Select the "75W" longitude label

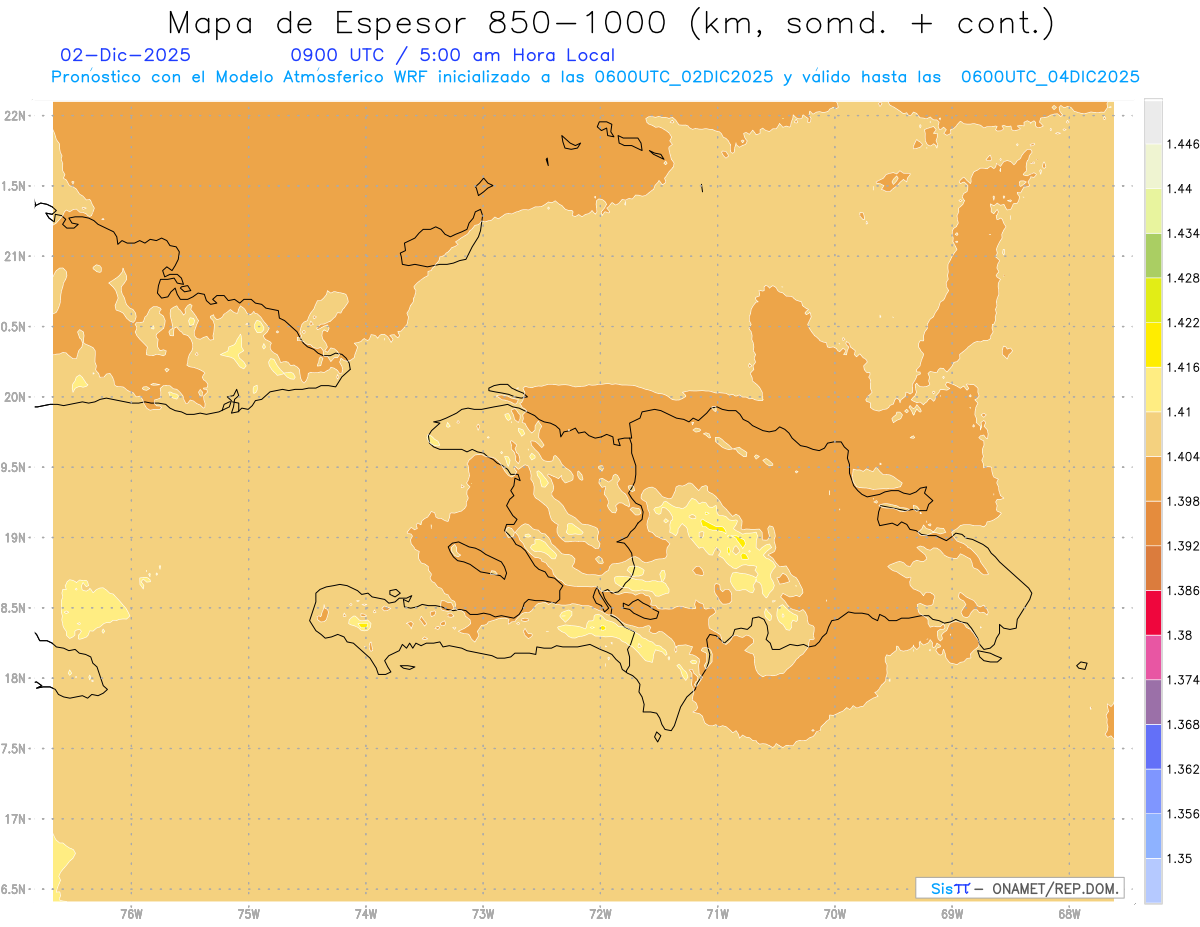248,913
